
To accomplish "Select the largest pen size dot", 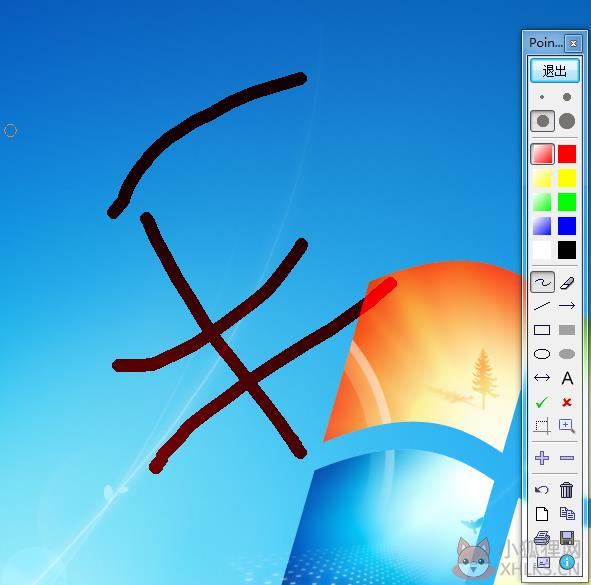I will coord(567,121).
